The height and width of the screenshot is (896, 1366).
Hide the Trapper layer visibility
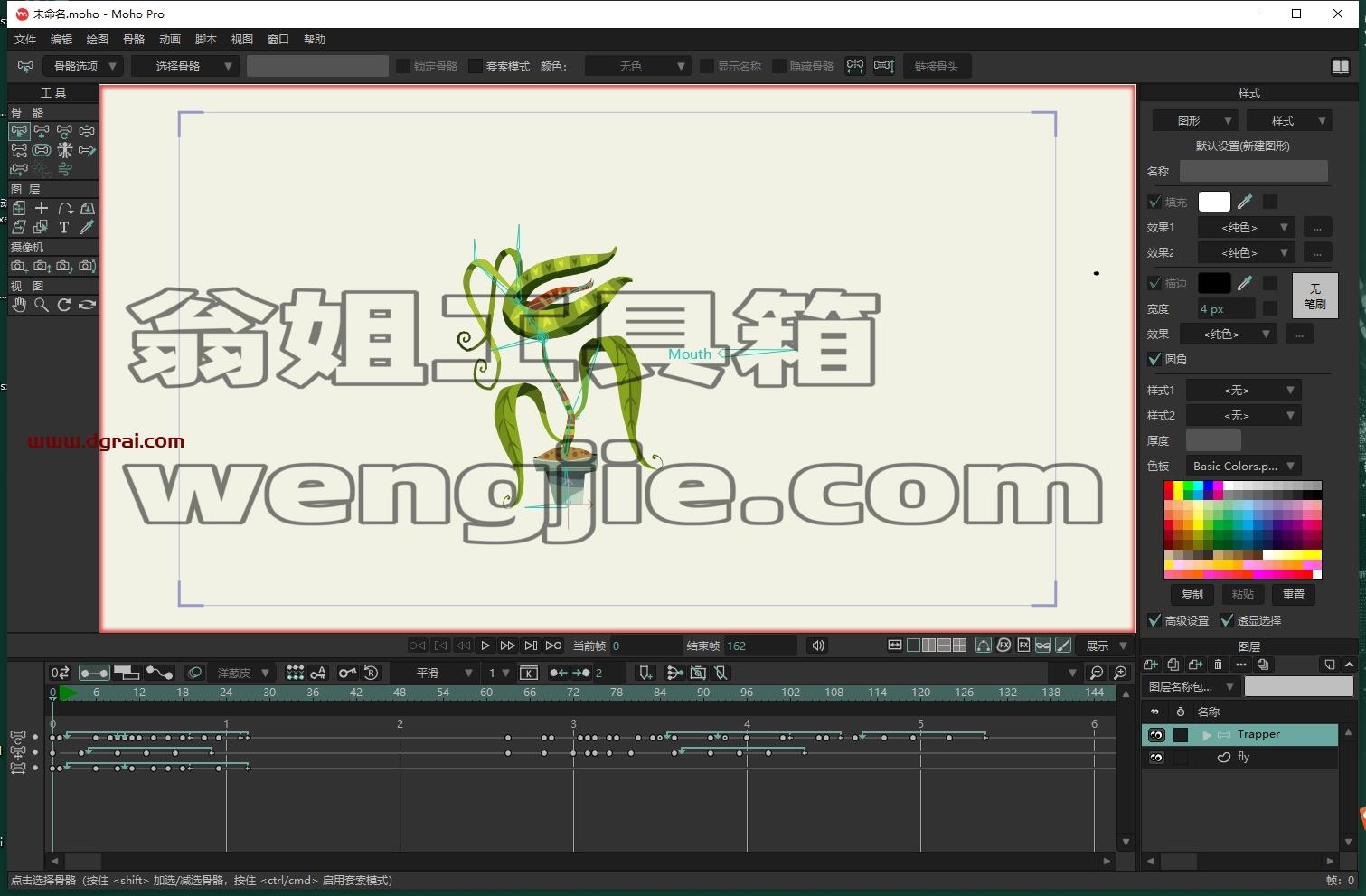[1156, 735]
